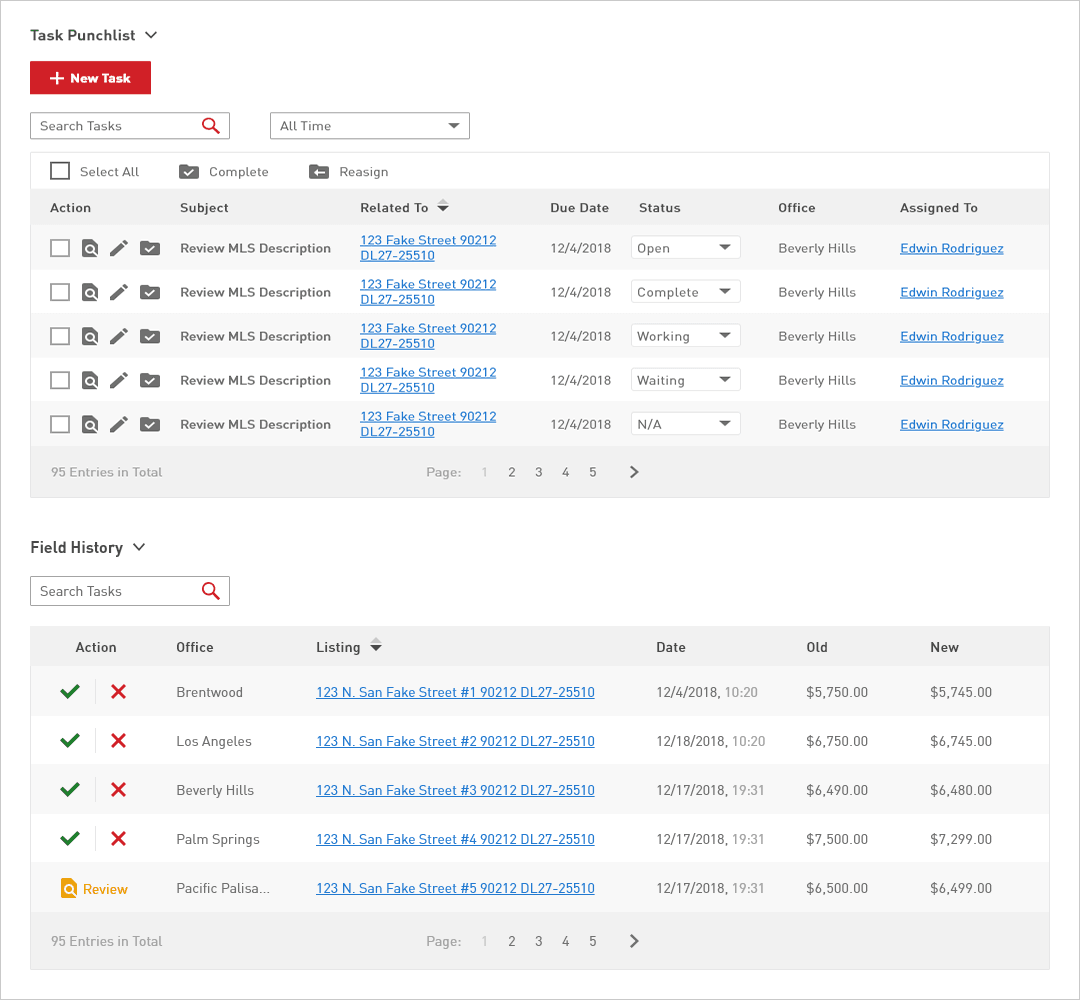This screenshot has height=1000, width=1080.
Task: Approve the Palm Springs field change
Action: [70, 838]
